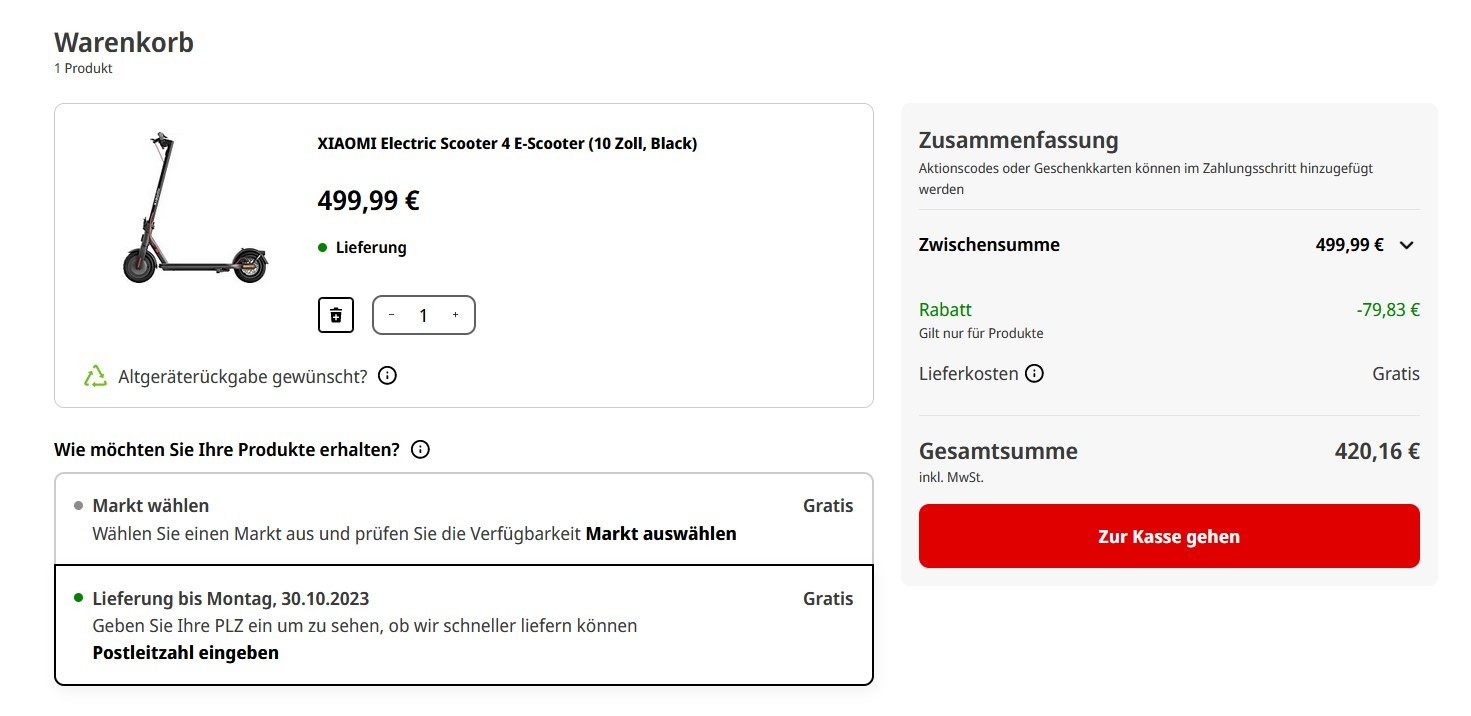Click the Zwischensumme row label
The height and width of the screenshot is (716, 1471).
[989, 245]
